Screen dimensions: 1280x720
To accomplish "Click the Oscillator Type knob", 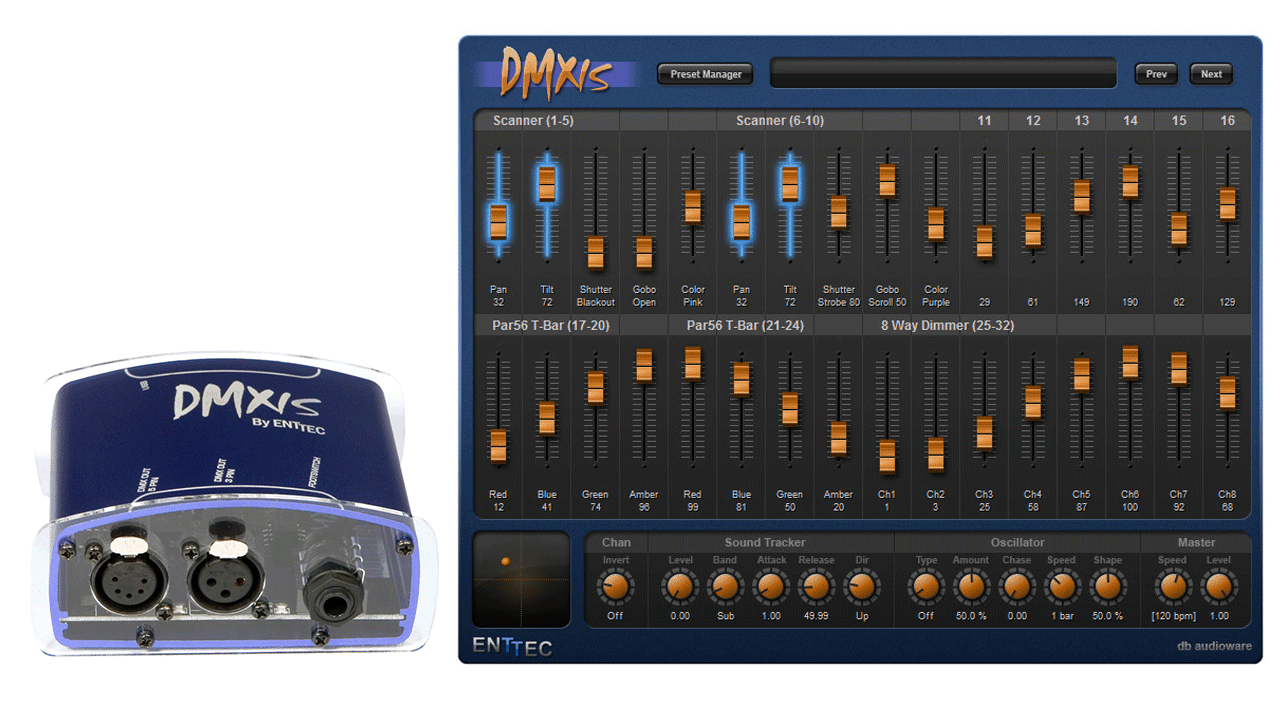I will 926,587.
